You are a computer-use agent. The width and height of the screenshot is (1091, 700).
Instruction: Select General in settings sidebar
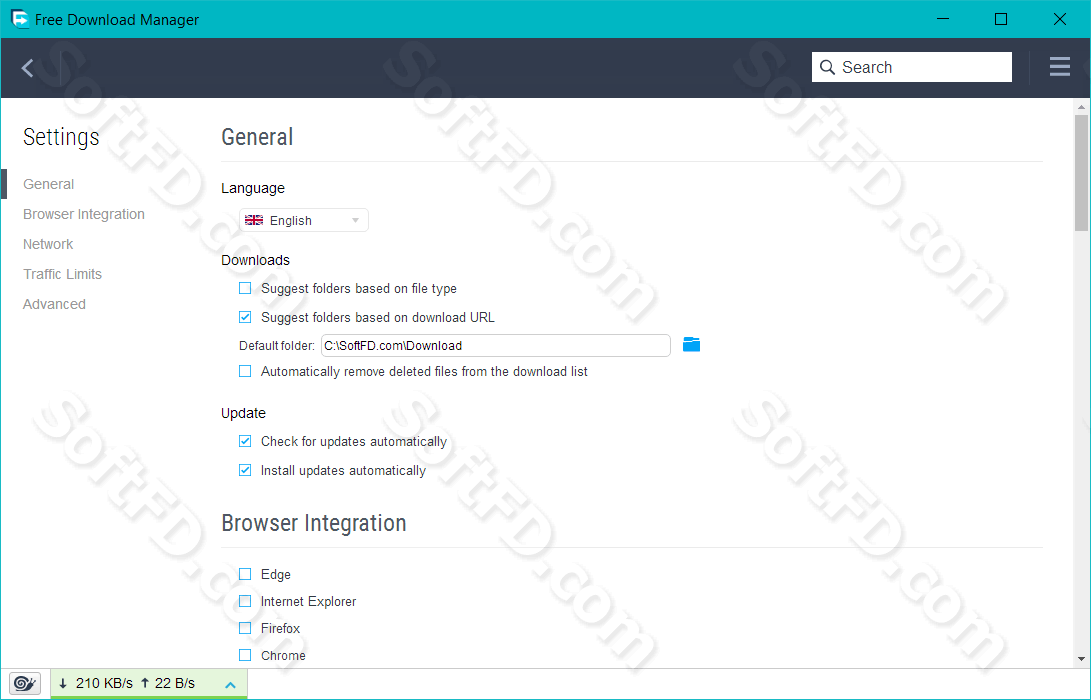click(x=48, y=184)
